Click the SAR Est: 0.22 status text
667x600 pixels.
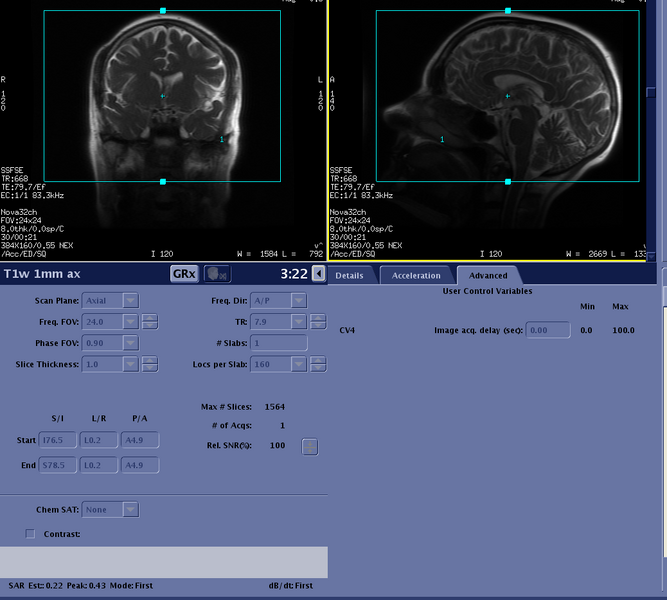35,586
